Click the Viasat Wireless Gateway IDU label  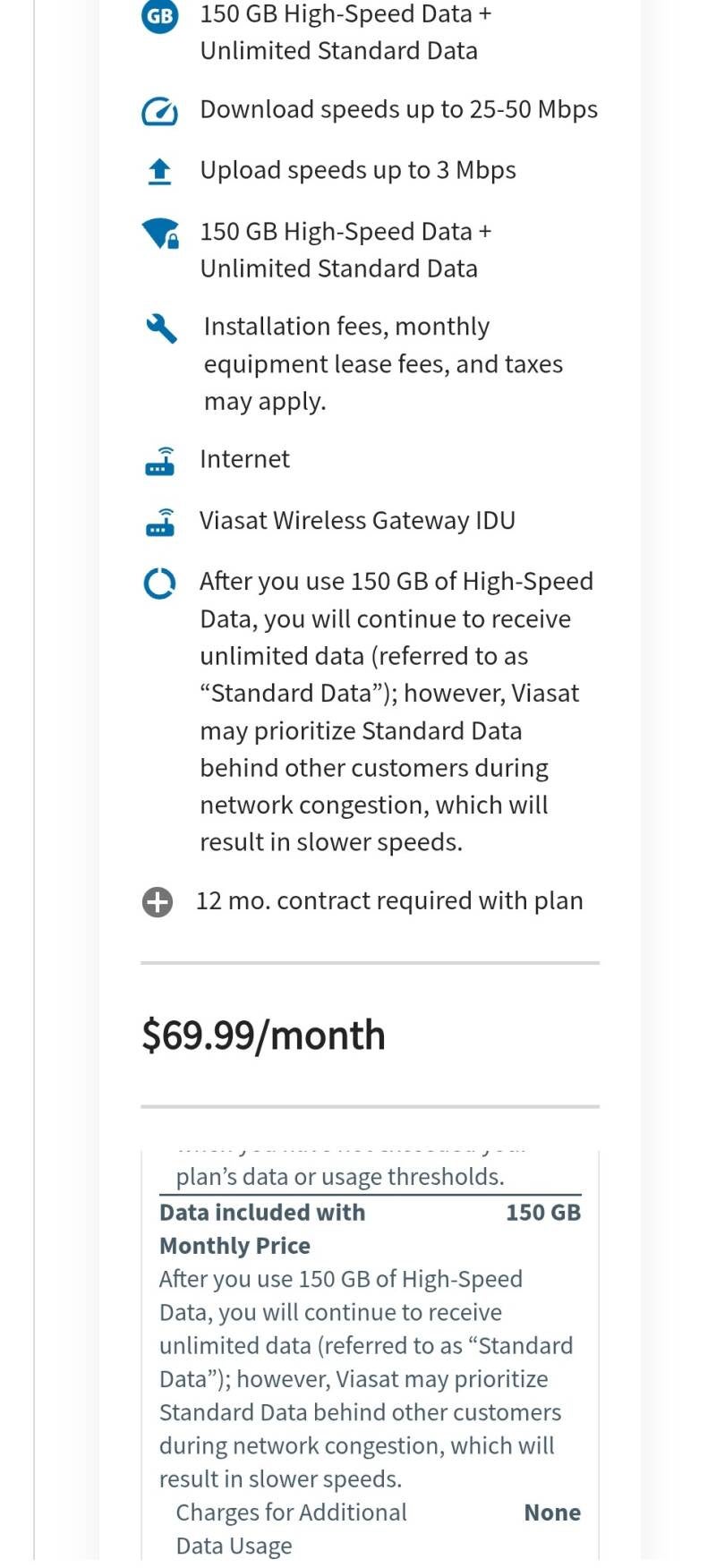pyautogui.click(x=357, y=521)
